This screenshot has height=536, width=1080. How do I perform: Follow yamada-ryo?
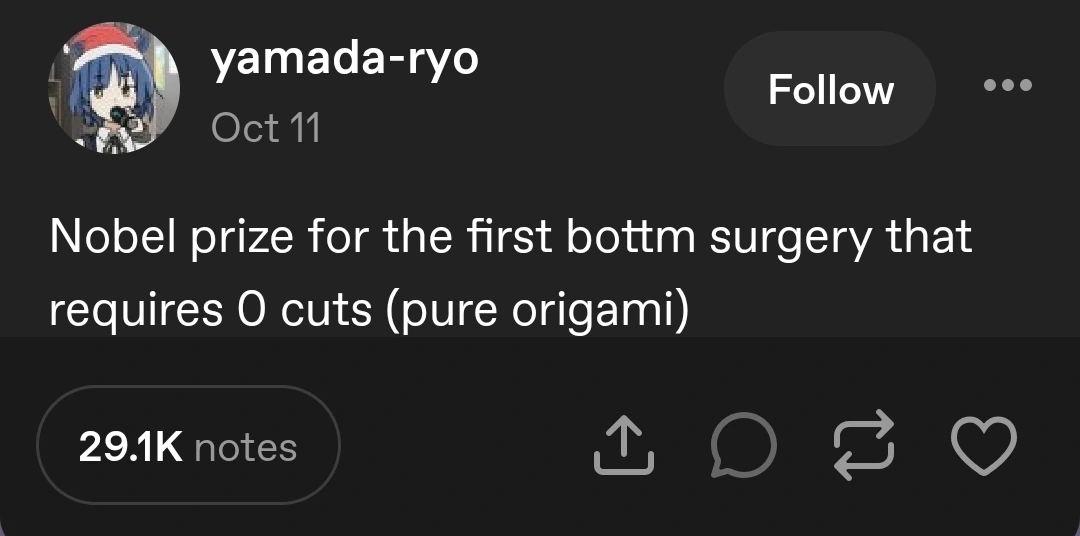tap(830, 90)
